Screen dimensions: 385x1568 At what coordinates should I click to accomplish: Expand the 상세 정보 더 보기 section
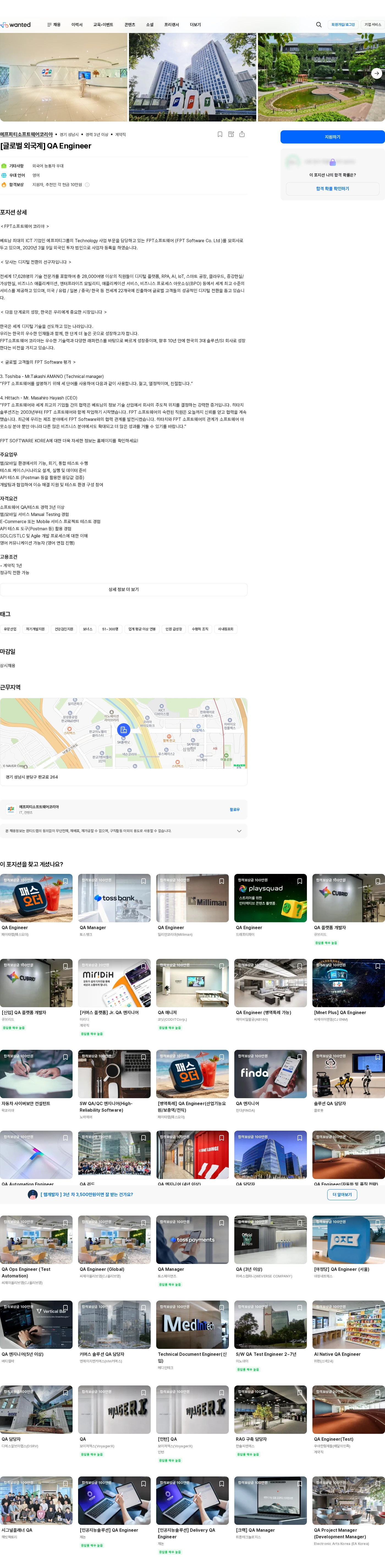click(x=124, y=589)
